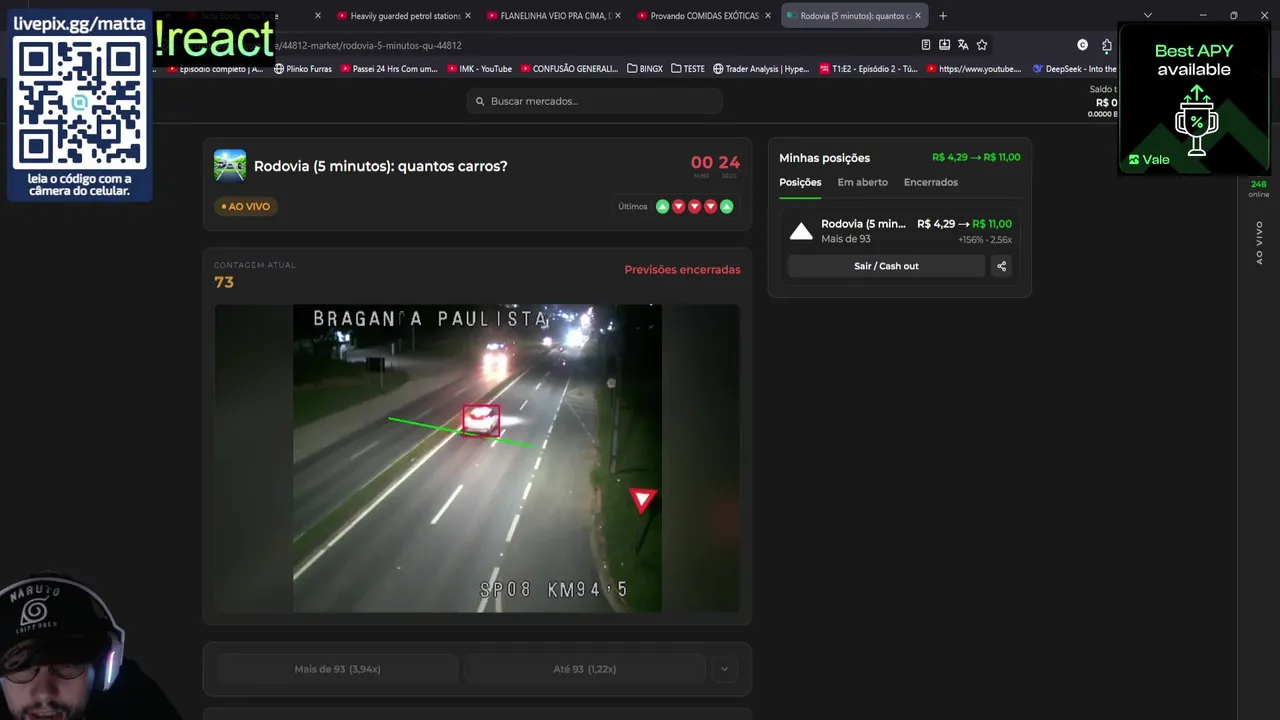Click the live highway camera video feed

pos(477,458)
